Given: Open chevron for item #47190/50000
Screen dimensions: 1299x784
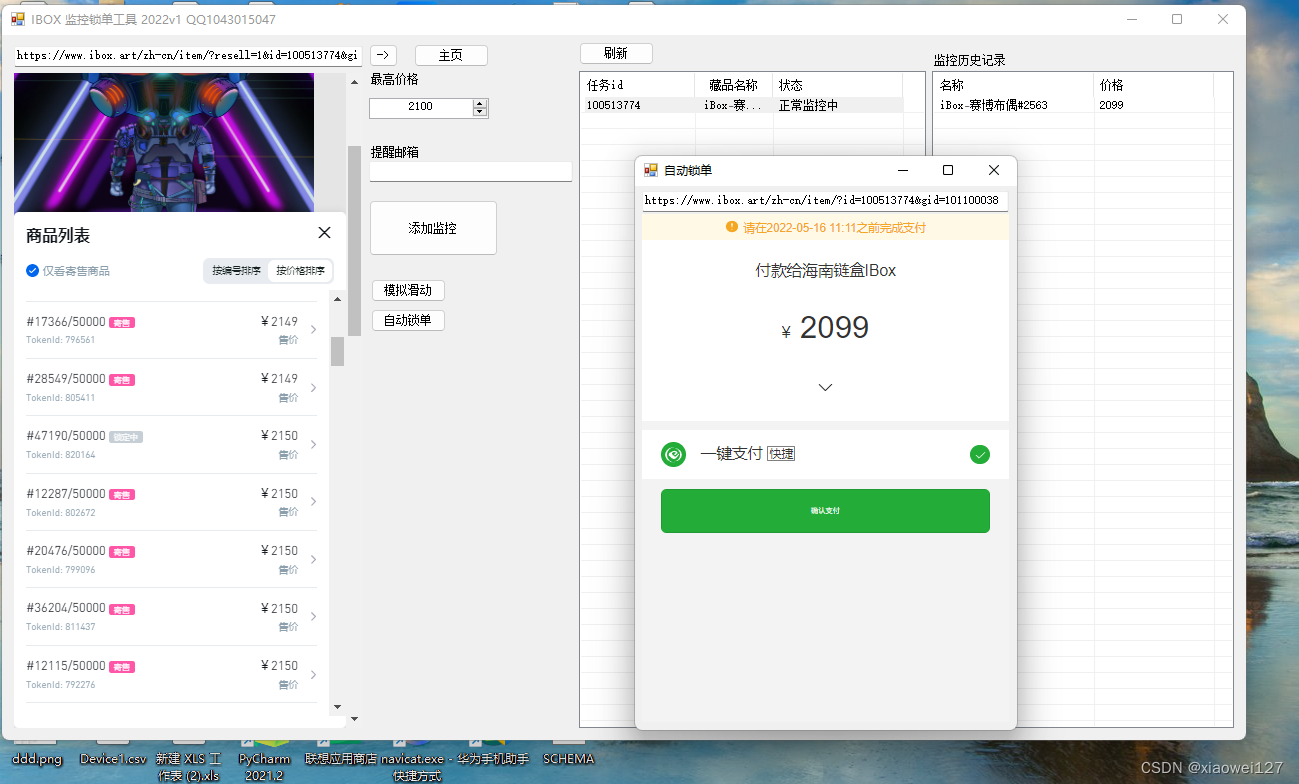Looking at the screenshot, I should [314, 445].
